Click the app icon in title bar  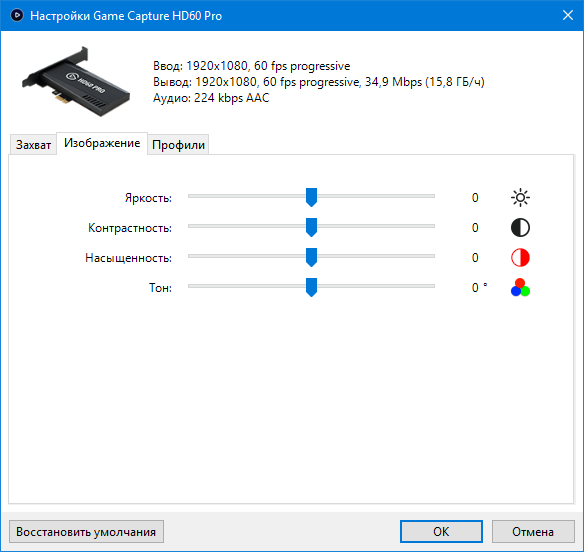(x=17, y=15)
